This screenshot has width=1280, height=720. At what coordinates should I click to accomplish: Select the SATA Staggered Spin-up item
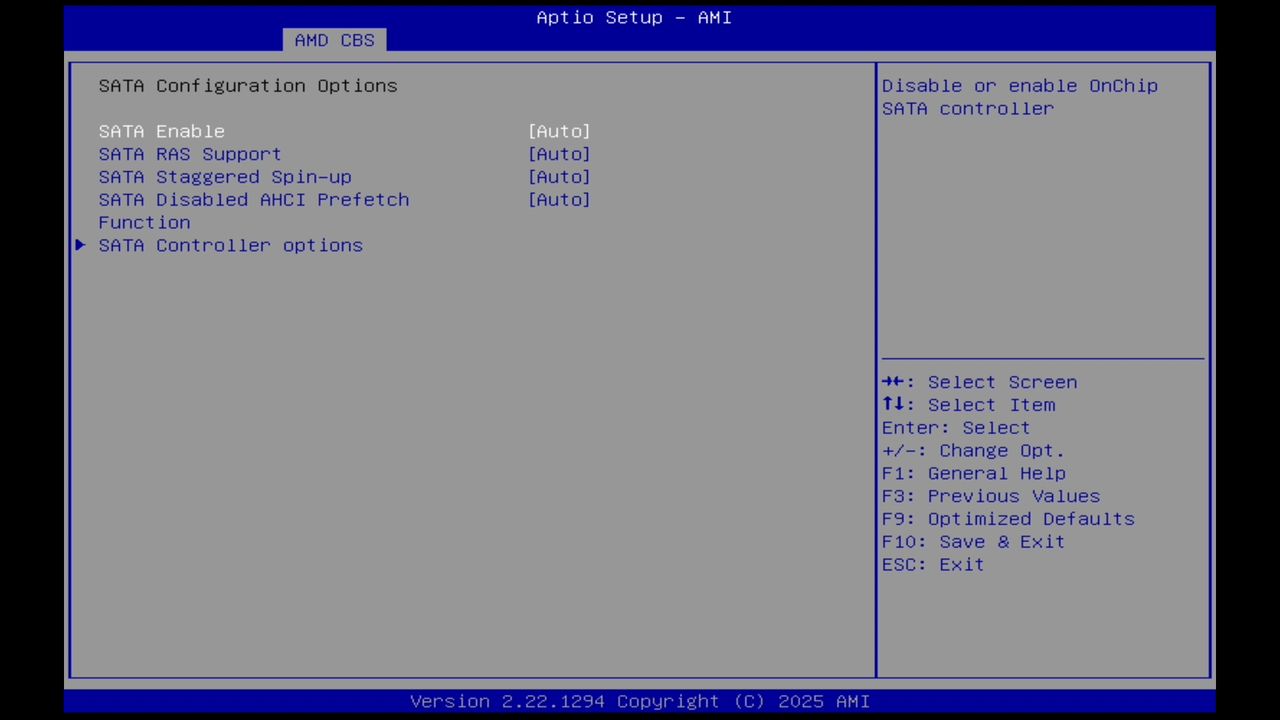point(224,177)
